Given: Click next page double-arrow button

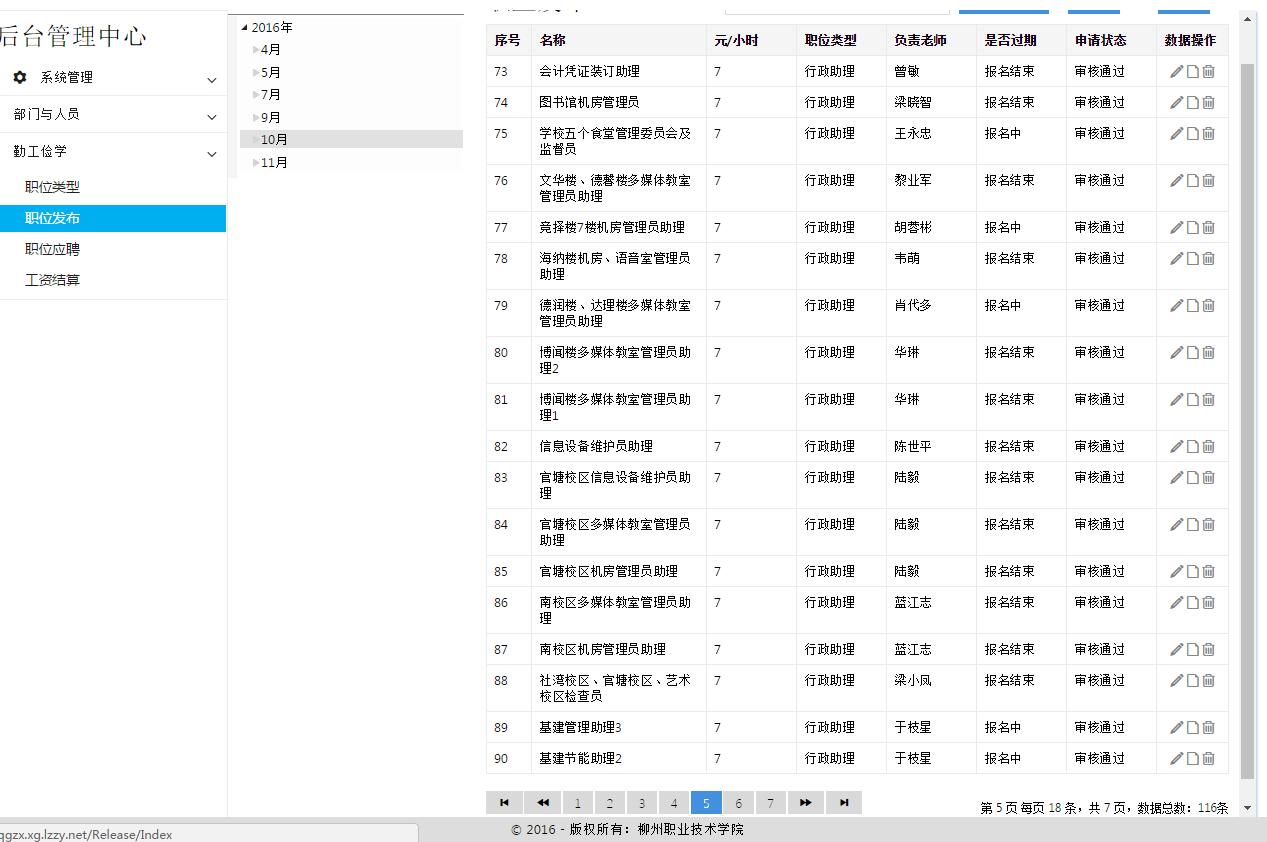Looking at the screenshot, I should [x=805, y=802].
